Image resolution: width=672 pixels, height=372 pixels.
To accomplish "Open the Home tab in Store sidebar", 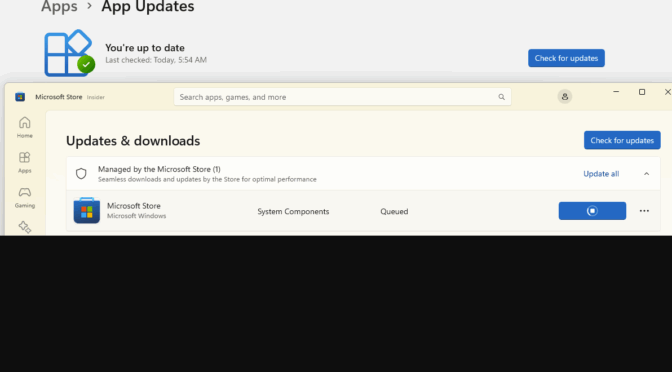I will (24, 127).
